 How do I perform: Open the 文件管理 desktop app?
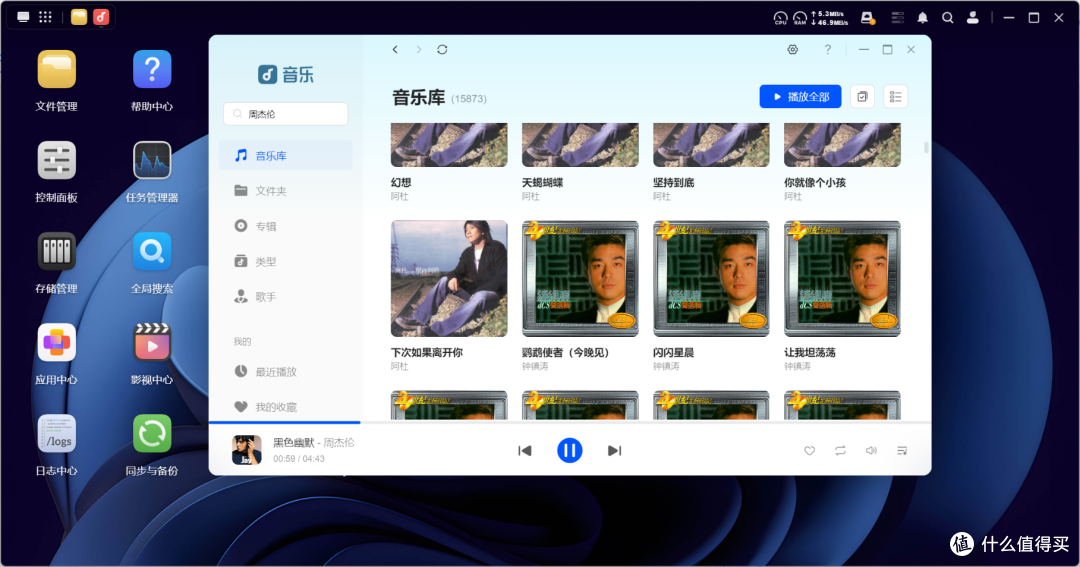(56, 70)
